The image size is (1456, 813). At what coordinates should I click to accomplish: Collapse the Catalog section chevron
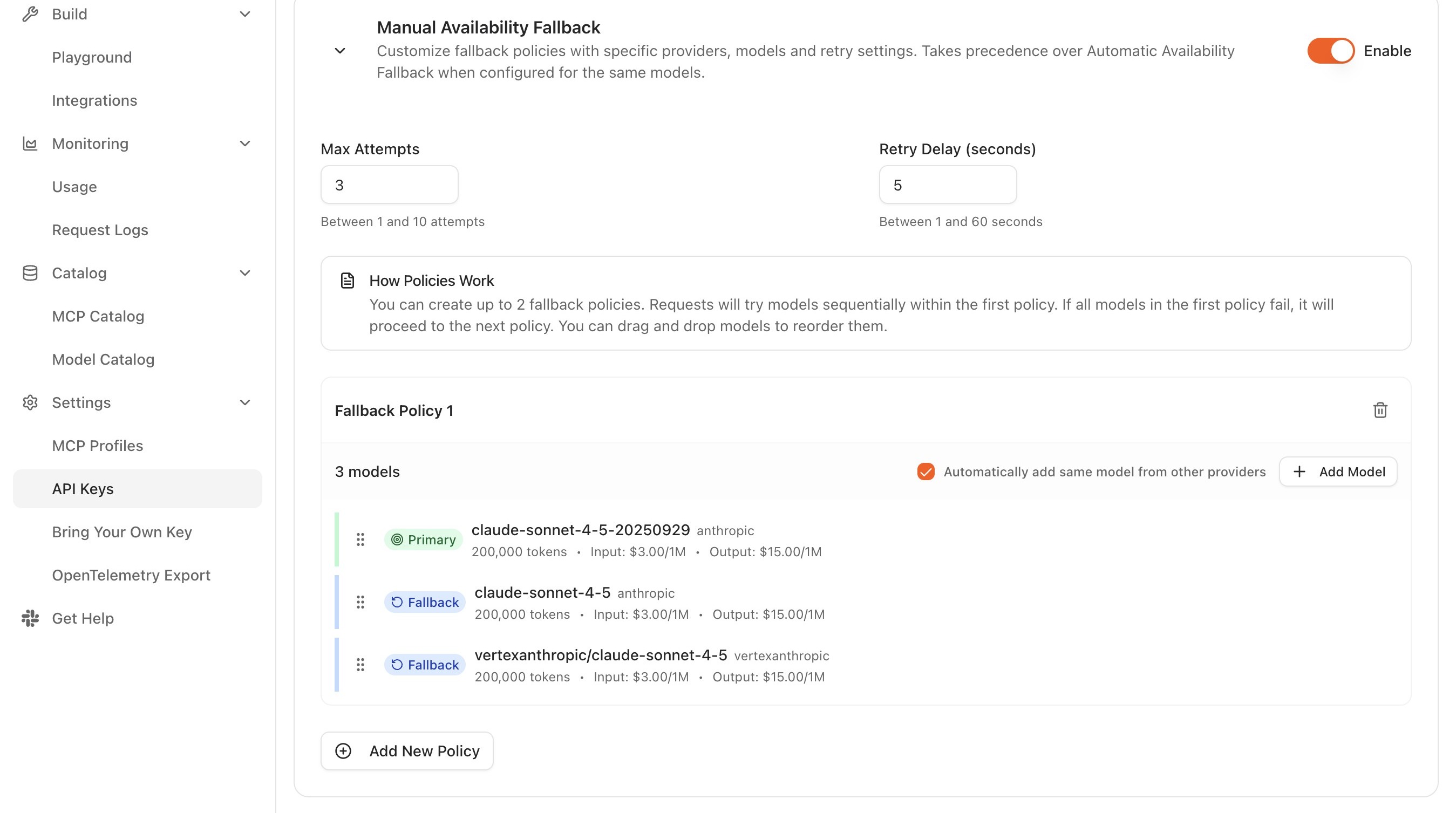click(245, 273)
